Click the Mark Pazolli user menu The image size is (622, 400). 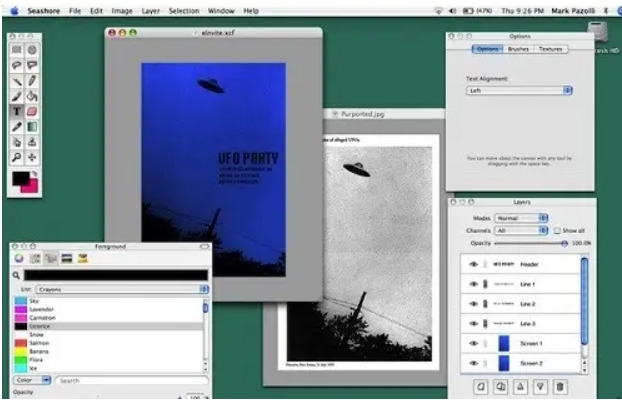573,11
